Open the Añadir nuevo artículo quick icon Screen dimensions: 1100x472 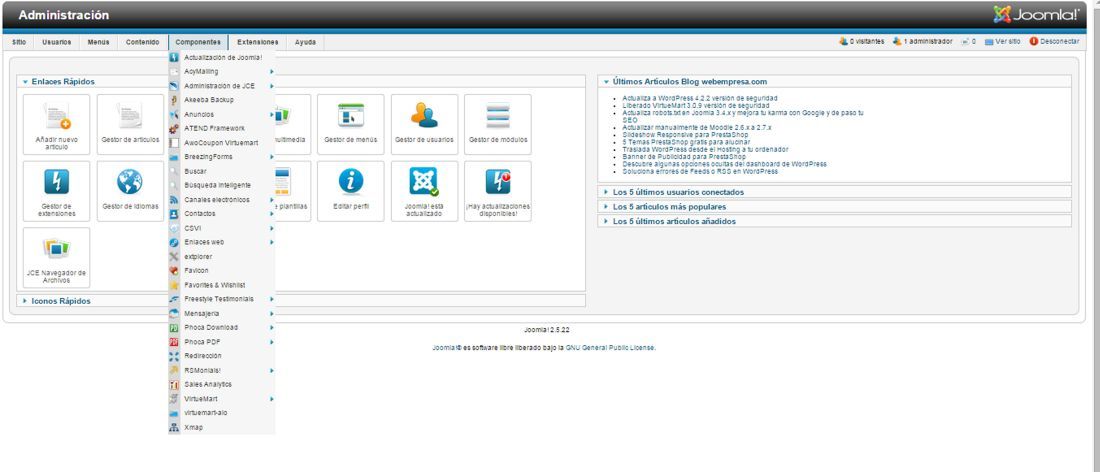point(57,124)
